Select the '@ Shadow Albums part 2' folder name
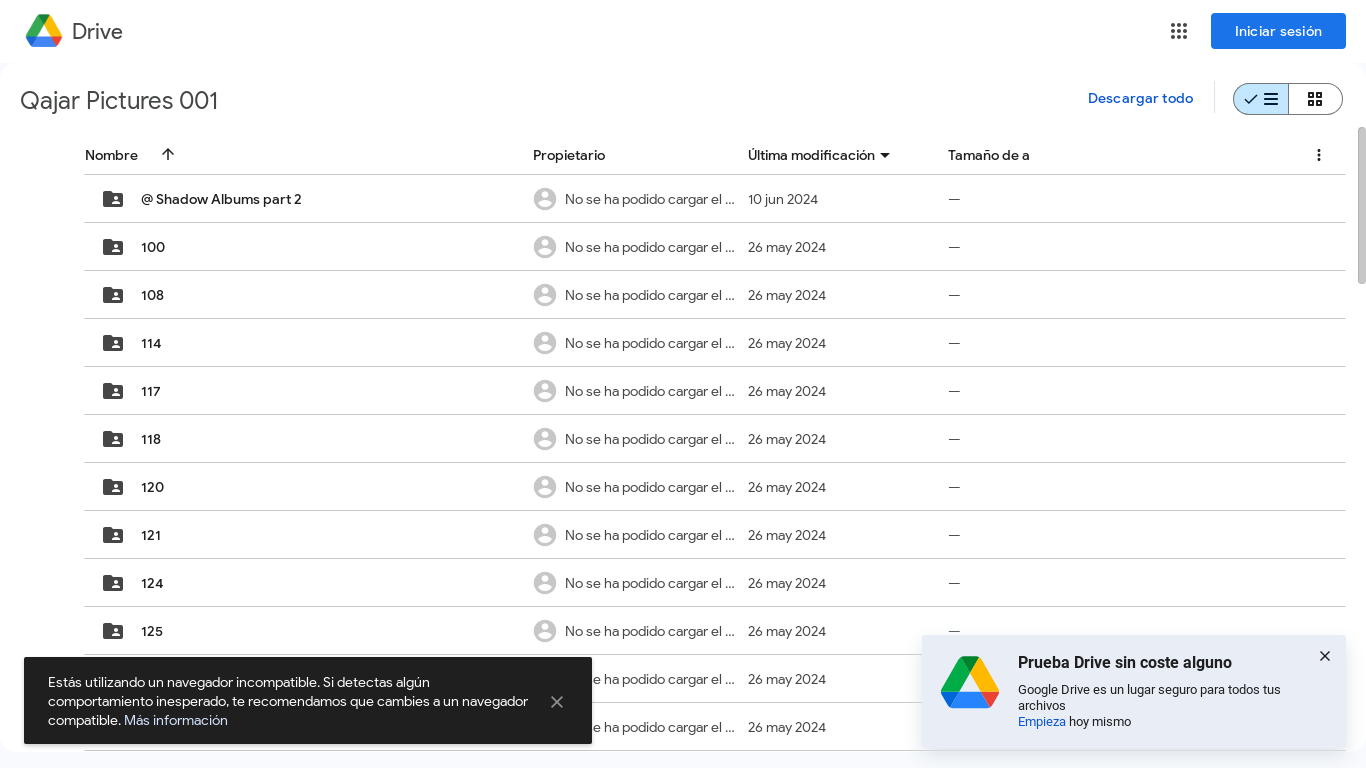Image resolution: width=1366 pixels, height=768 pixels. (x=221, y=199)
